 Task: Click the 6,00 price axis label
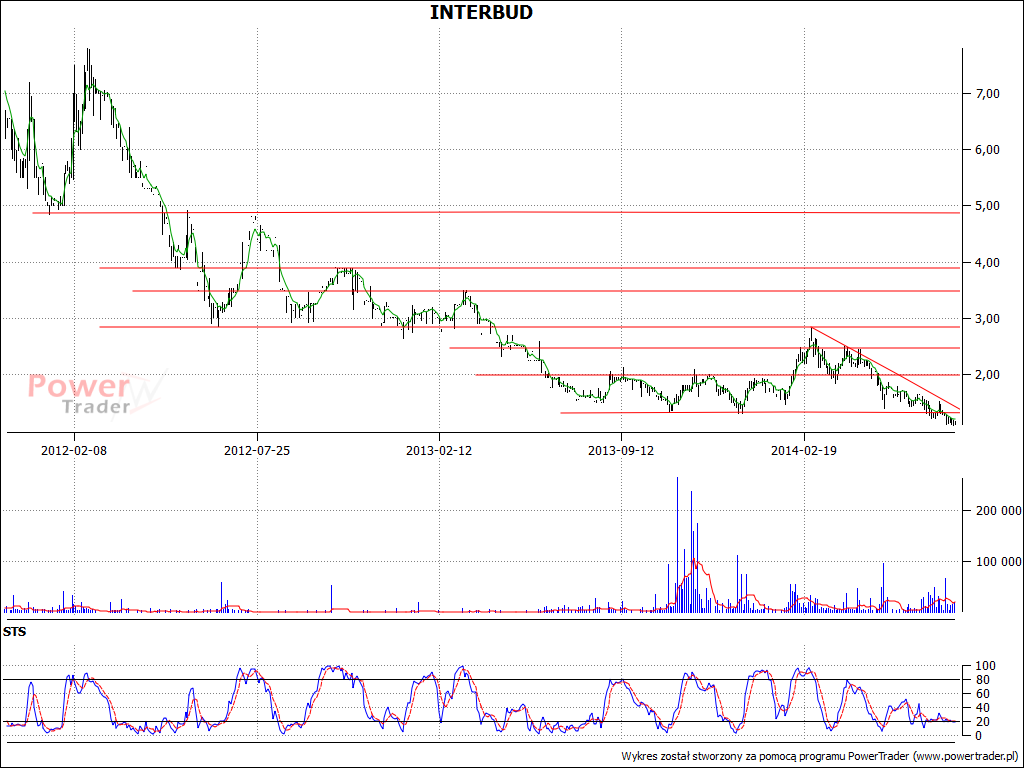[x=987, y=150]
